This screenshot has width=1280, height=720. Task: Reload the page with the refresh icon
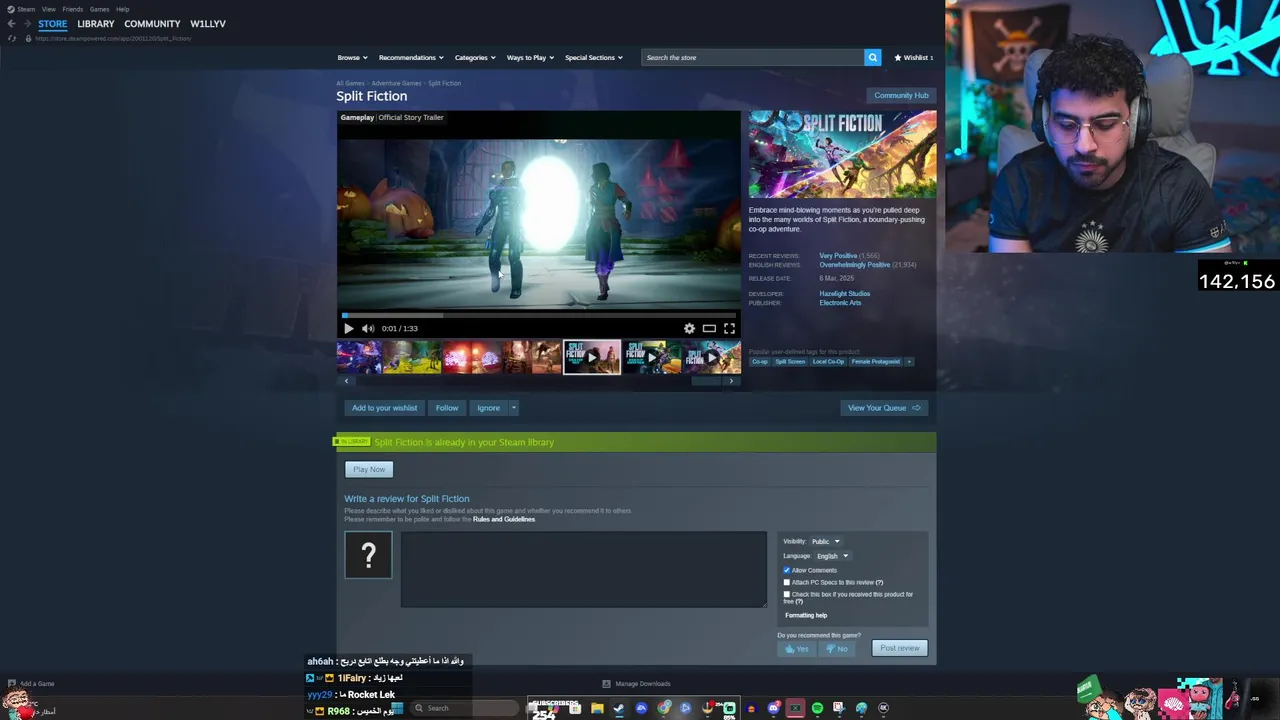(x=12, y=38)
